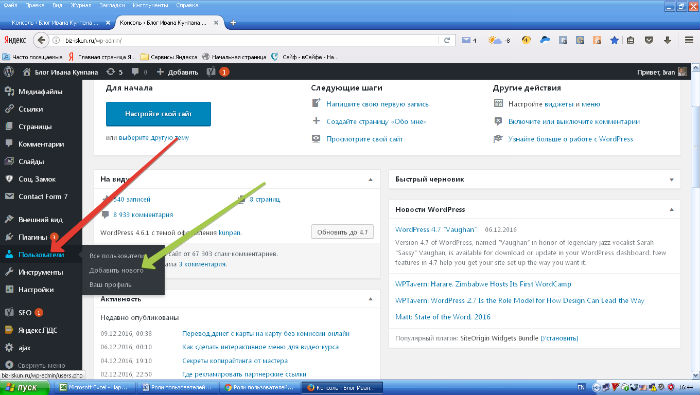
Task: Open the comments bubble in admin bar
Action: tap(139, 72)
